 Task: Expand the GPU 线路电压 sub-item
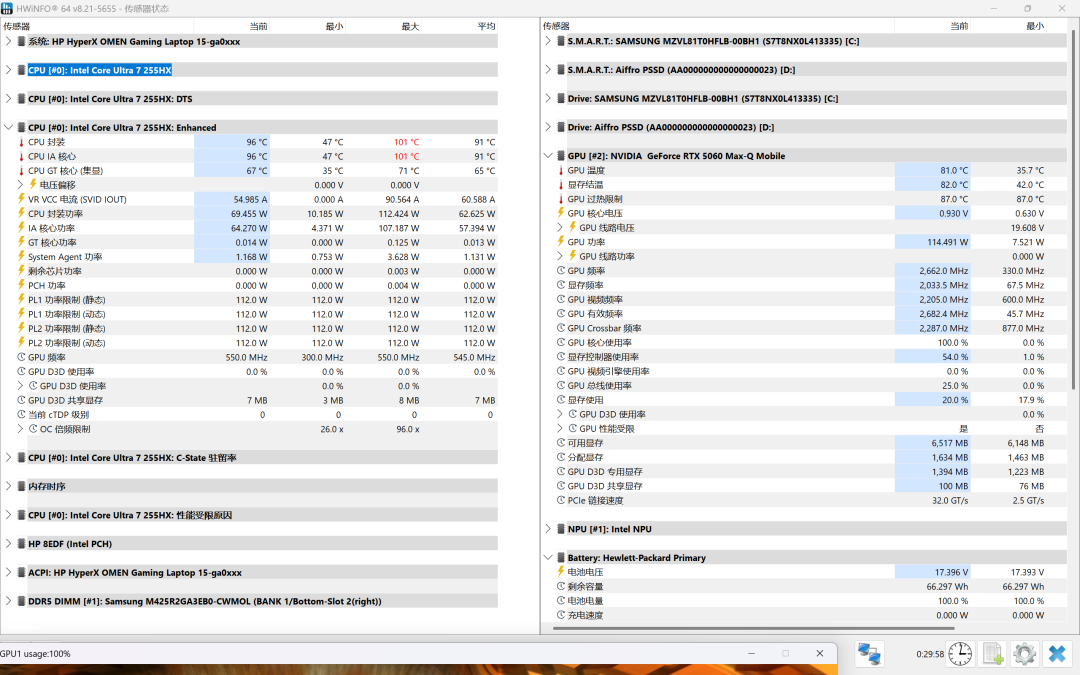561,227
